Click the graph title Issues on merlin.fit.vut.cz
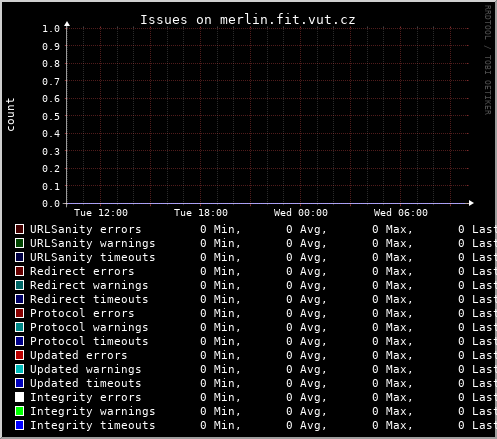 click(x=248, y=20)
